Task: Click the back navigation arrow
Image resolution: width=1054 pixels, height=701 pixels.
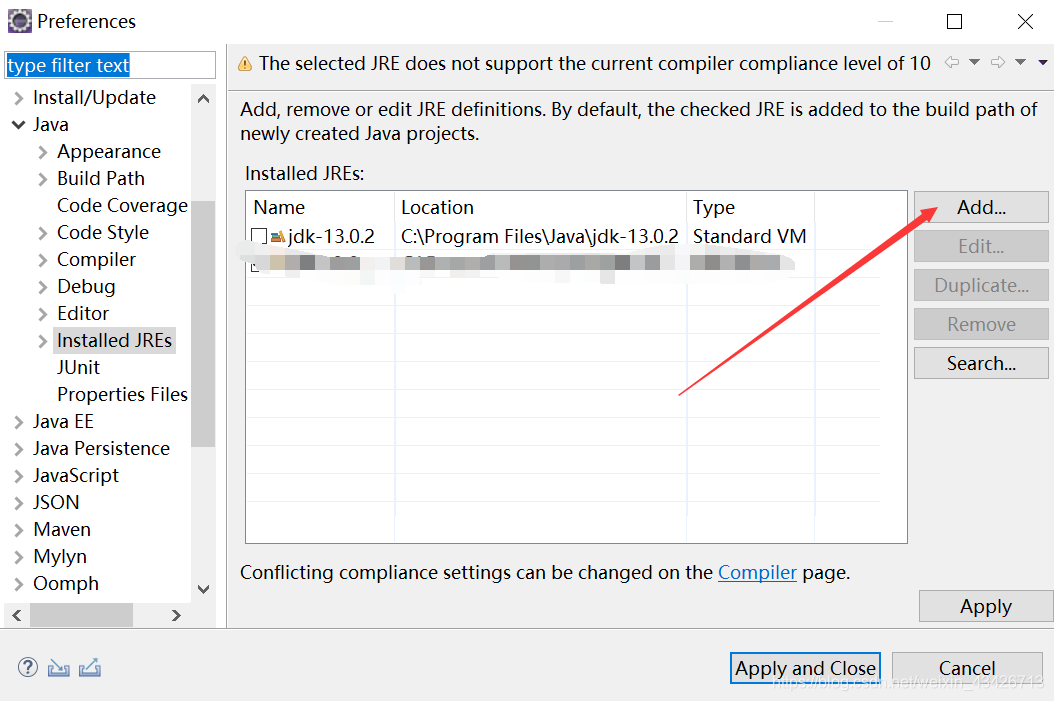Action: [951, 62]
